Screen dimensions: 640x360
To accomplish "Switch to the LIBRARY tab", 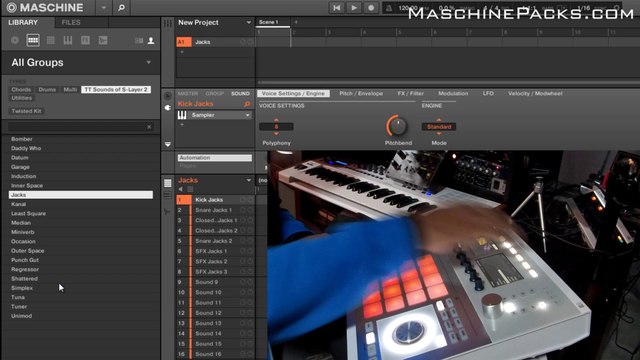I will pos(23,22).
